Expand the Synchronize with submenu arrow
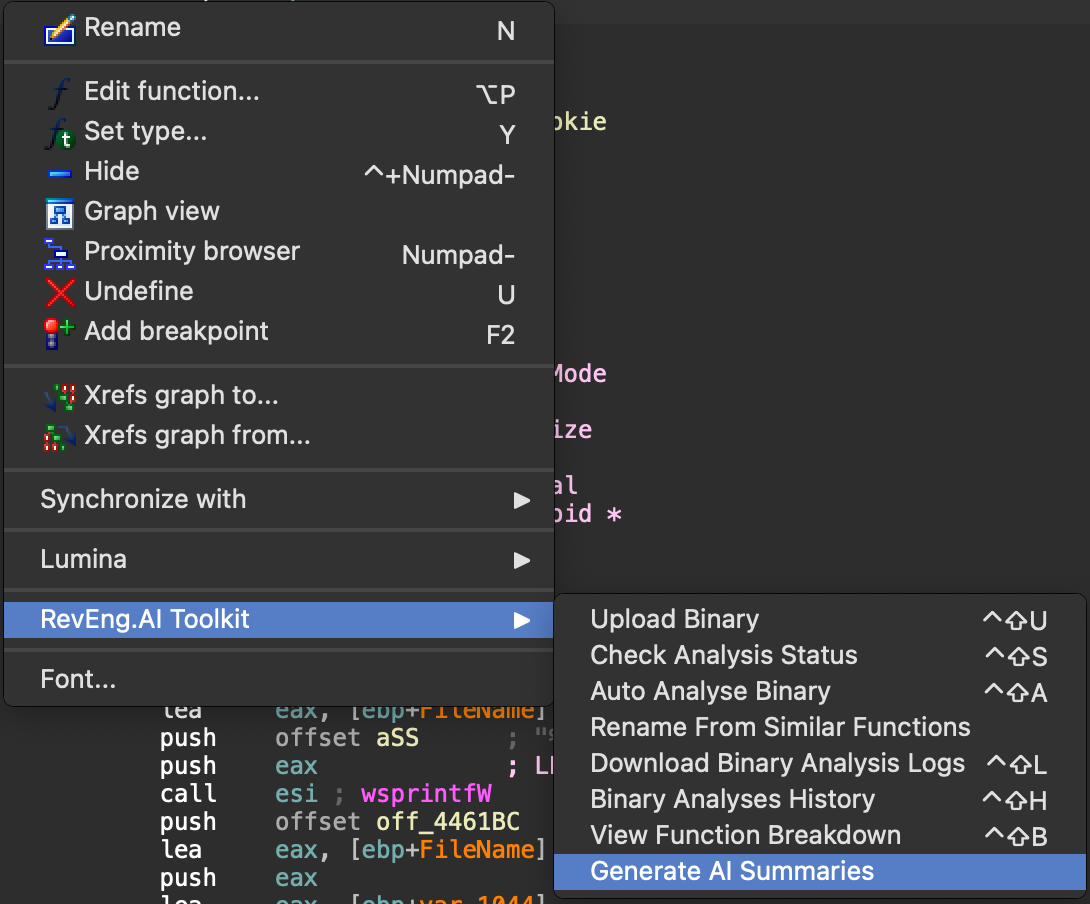The height and width of the screenshot is (904, 1090). (x=521, y=500)
